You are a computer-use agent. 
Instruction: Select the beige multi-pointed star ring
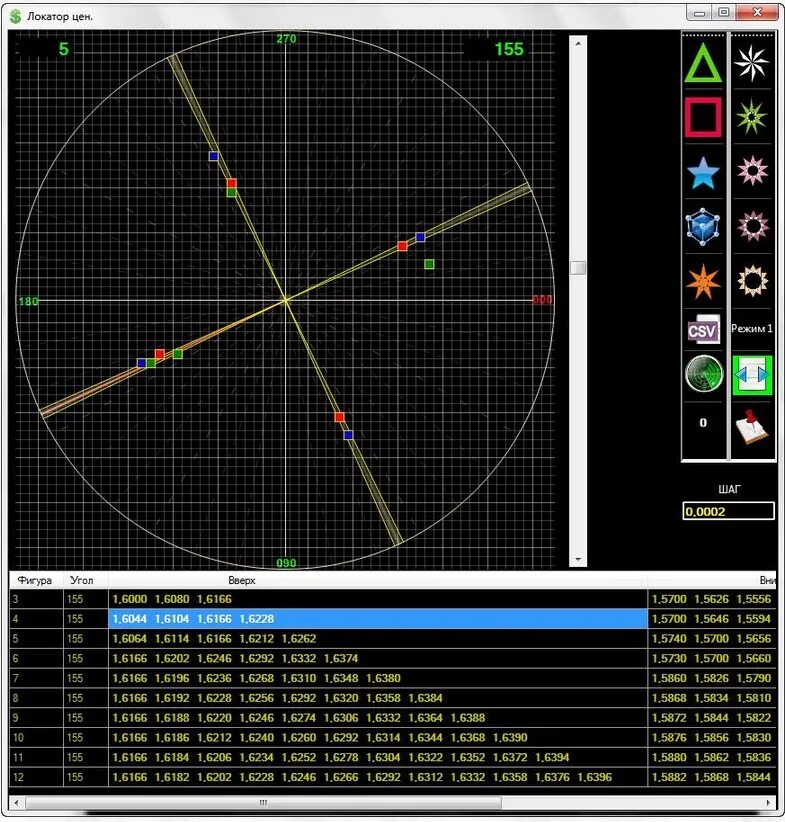pyautogui.click(x=752, y=280)
